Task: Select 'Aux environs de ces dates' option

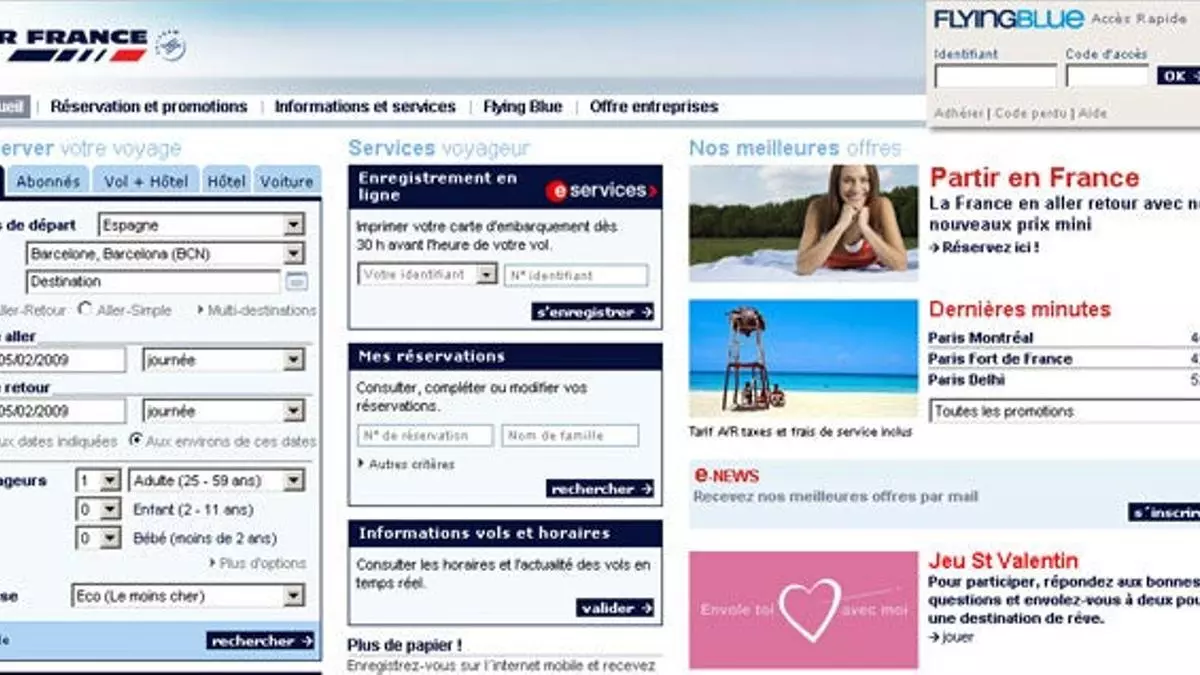Action: coord(136,441)
